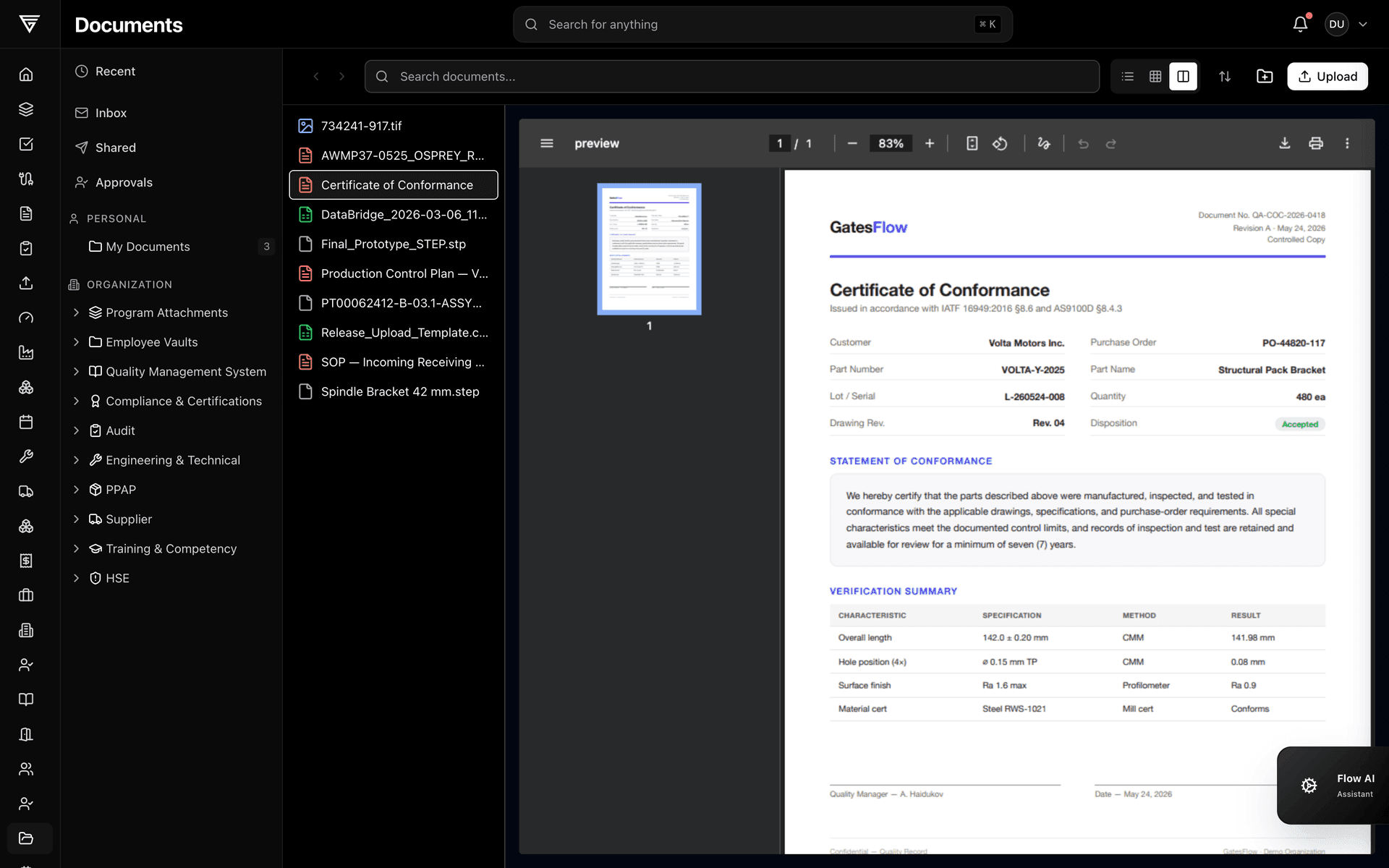Image resolution: width=1389 pixels, height=868 pixels.
Task: Switch to grid view
Action: coord(1155,77)
